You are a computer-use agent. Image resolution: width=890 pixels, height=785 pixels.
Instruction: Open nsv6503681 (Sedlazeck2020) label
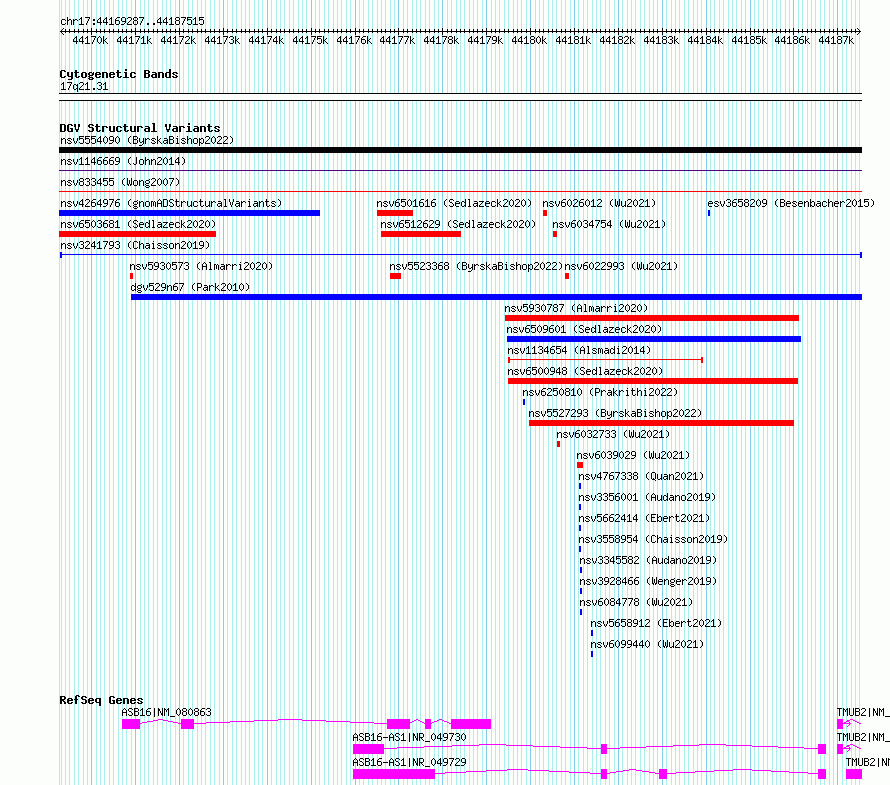click(x=138, y=224)
